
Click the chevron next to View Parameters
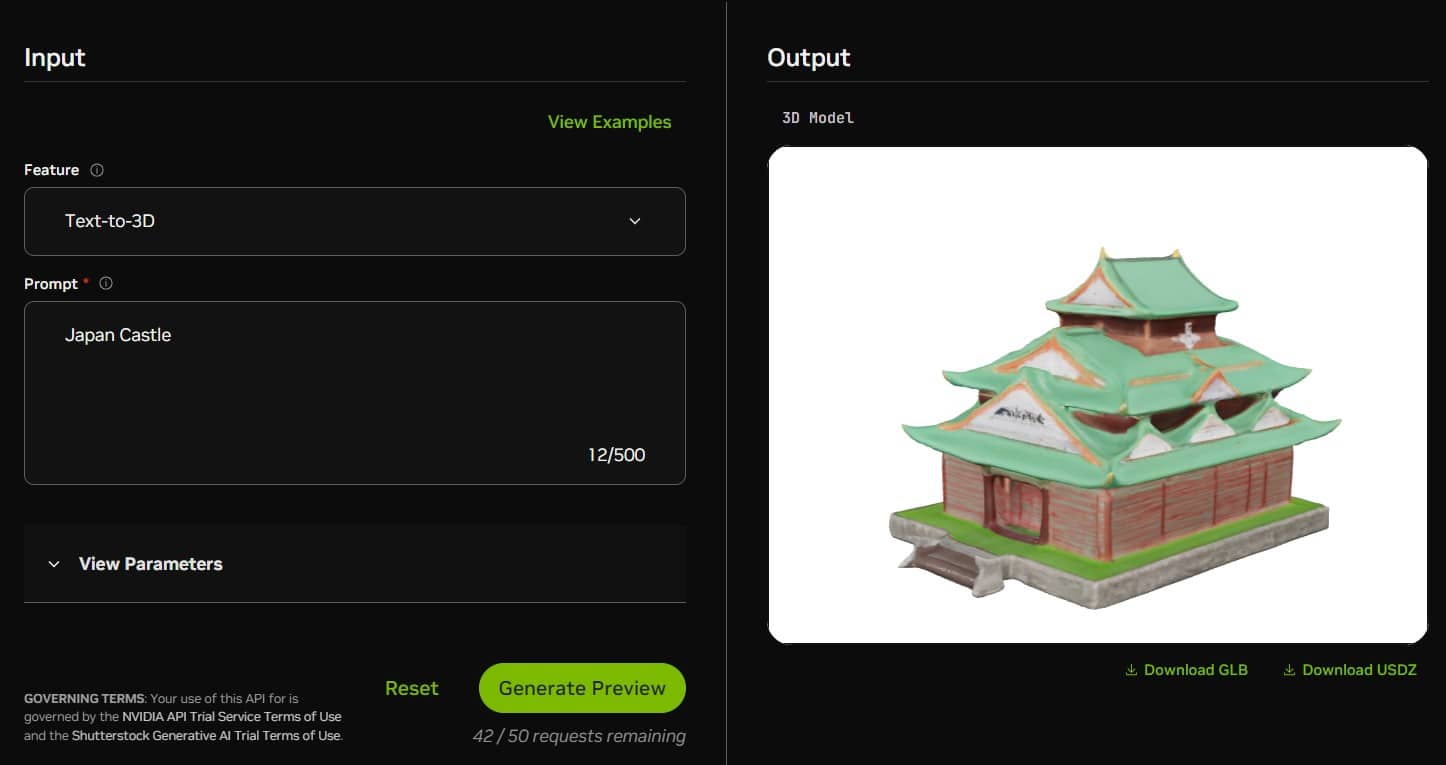click(x=55, y=564)
